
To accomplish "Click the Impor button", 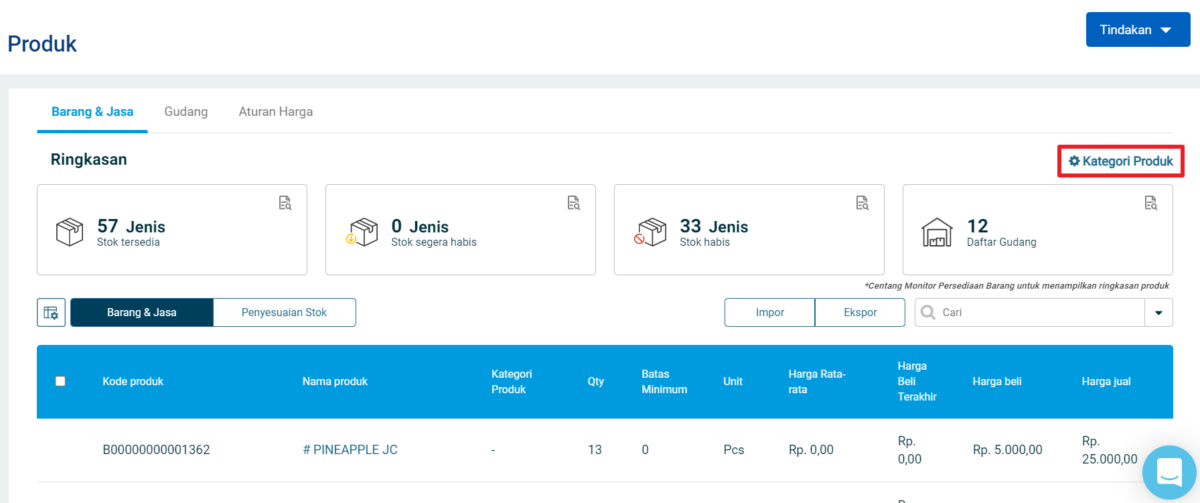I will 769,313.
